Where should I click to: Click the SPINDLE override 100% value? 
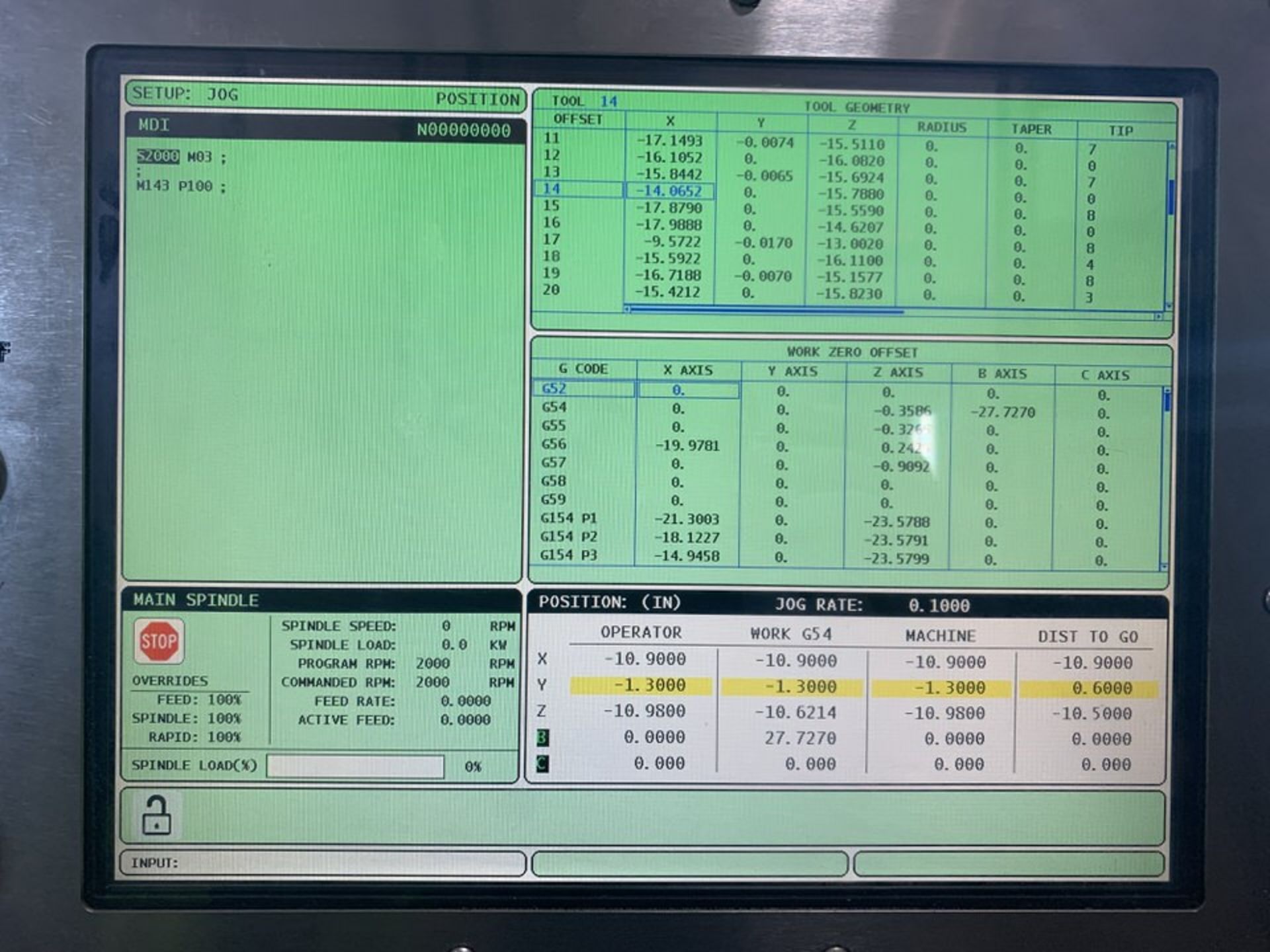224,719
